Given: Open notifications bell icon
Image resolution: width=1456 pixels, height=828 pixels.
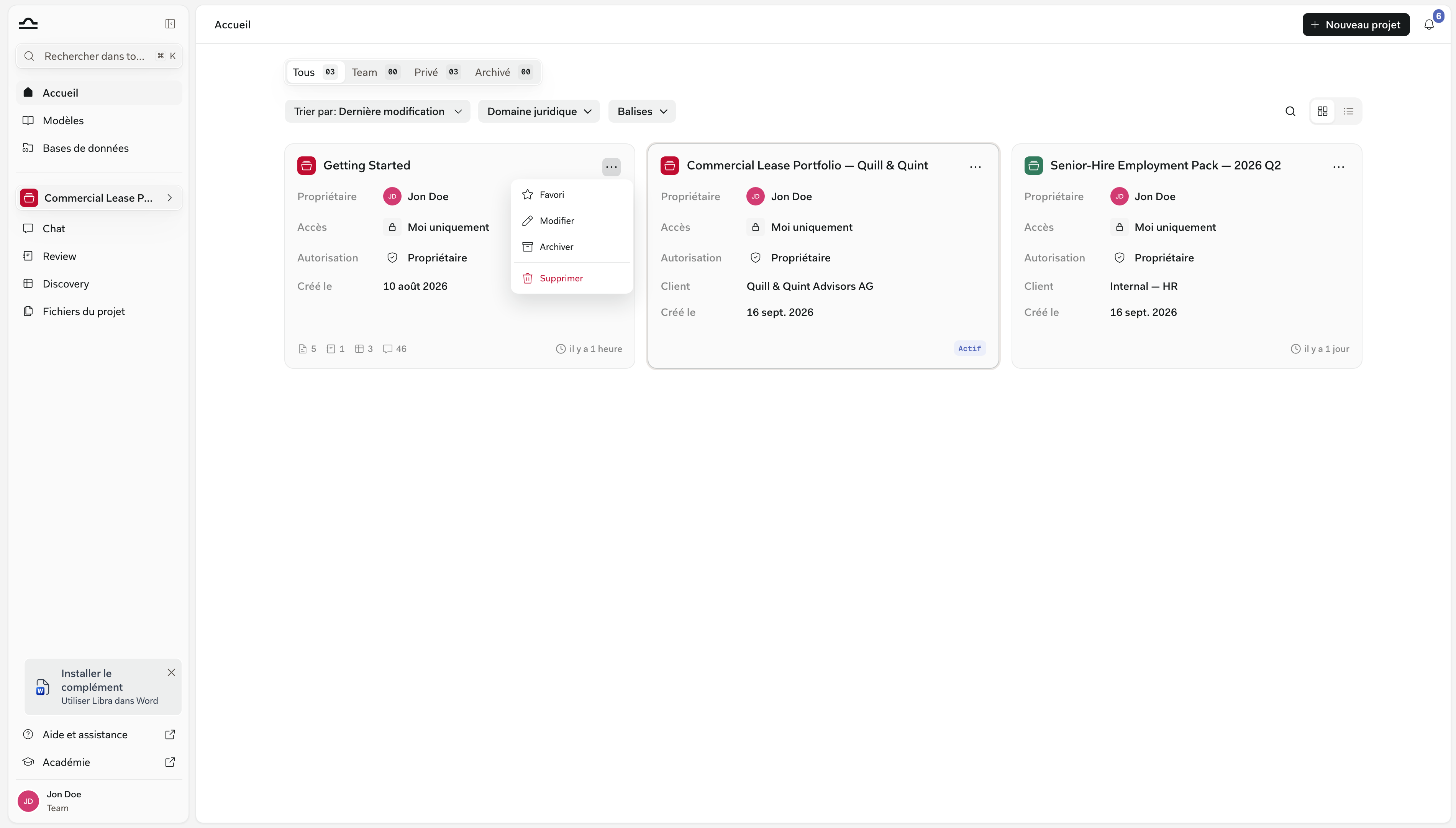Looking at the screenshot, I should tap(1429, 25).
